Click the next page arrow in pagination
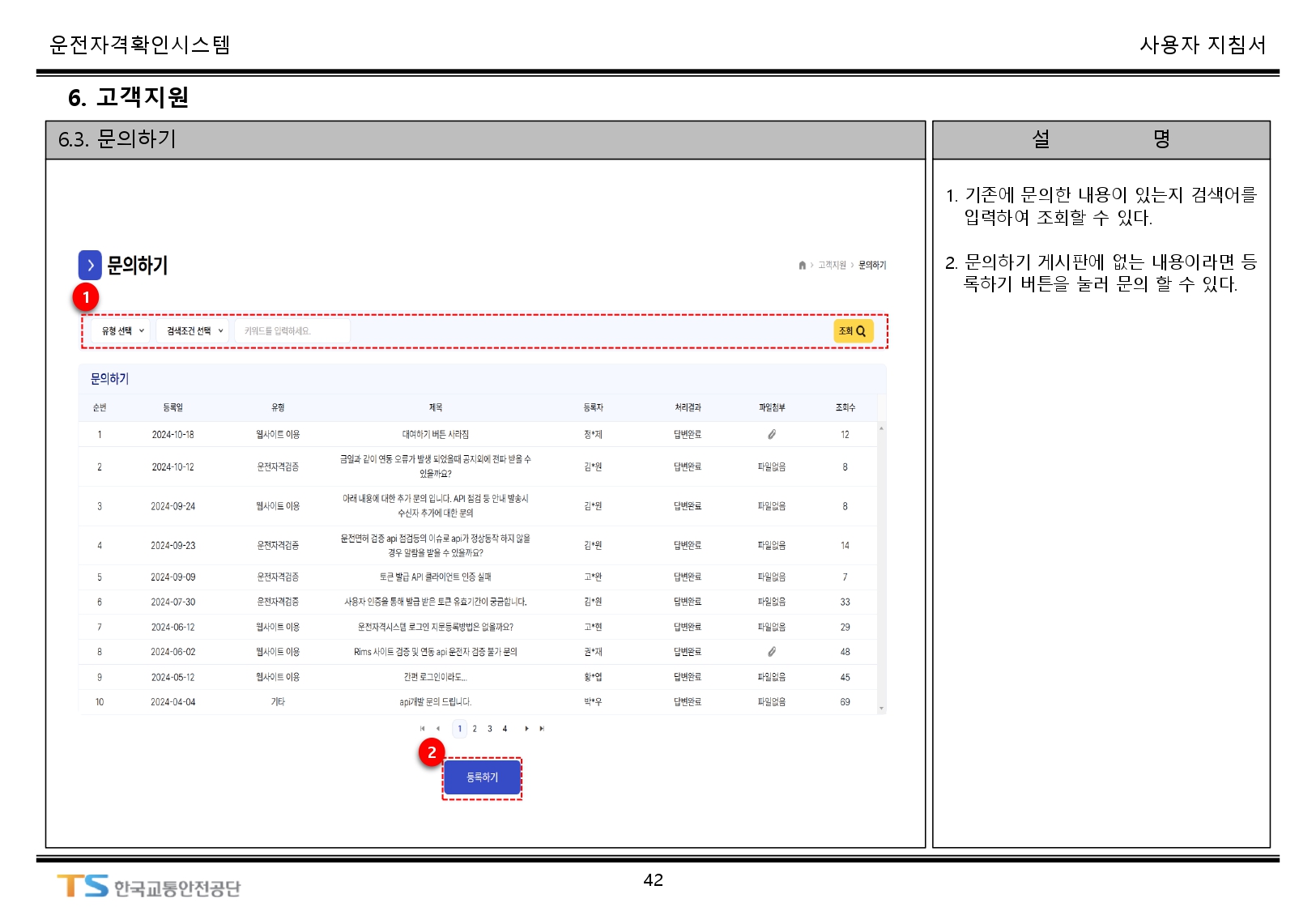The height and width of the screenshot is (911, 1316). pyautogui.click(x=526, y=729)
